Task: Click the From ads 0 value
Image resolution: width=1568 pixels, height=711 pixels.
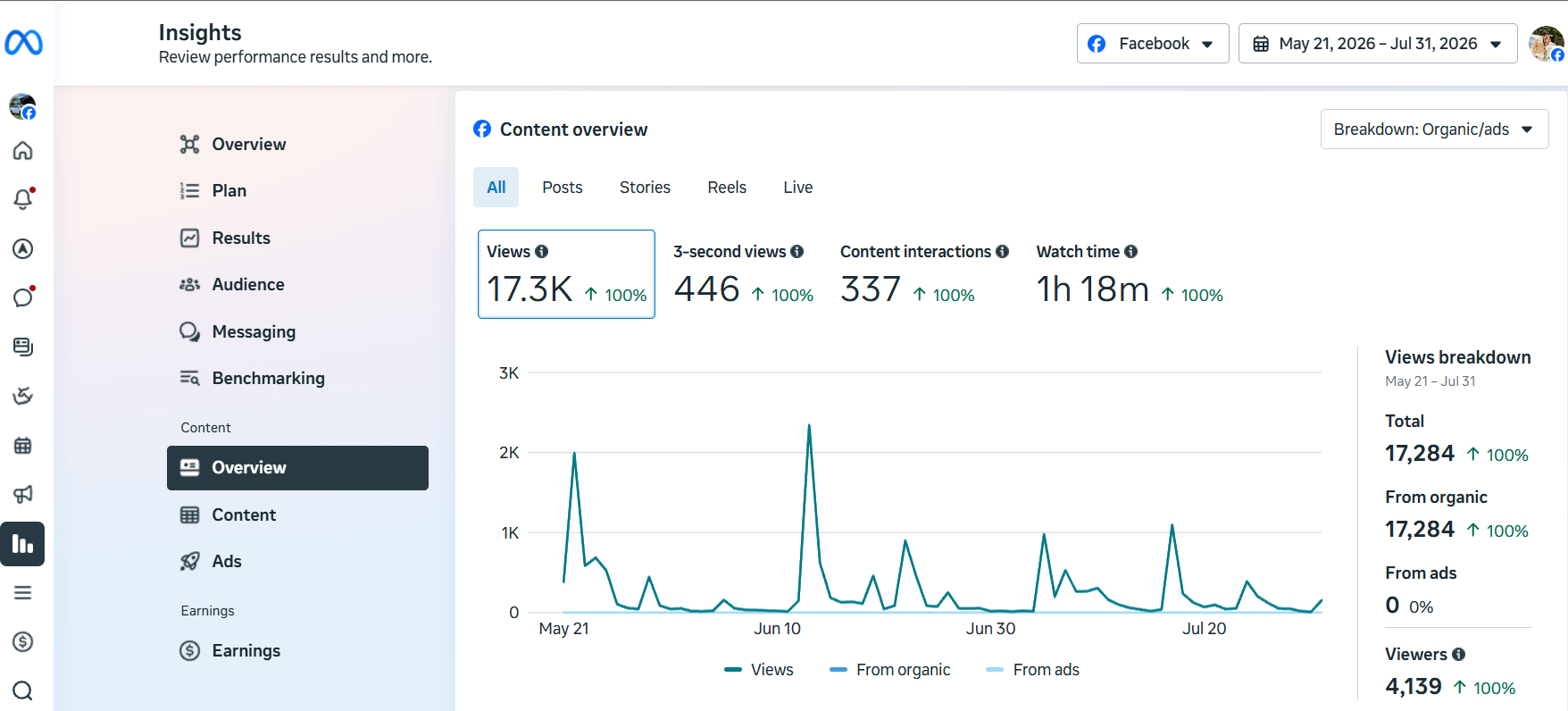Action: (x=1392, y=606)
